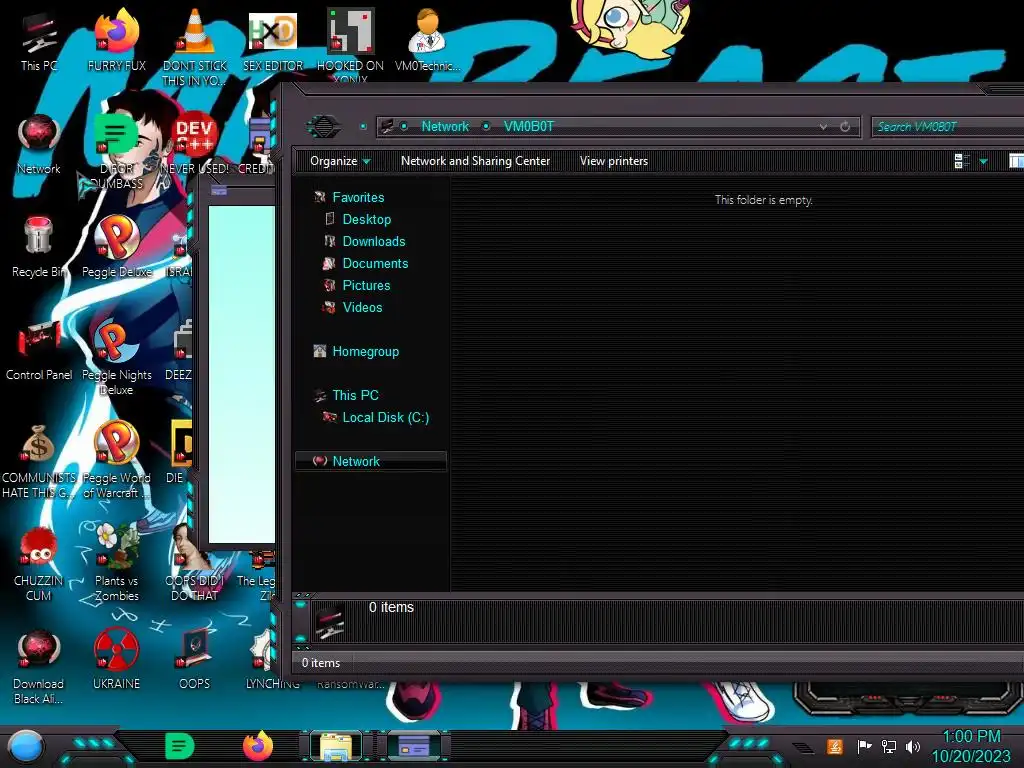Select Downloads in the navigation pane
The height and width of the screenshot is (768, 1024).
[x=374, y=242]
